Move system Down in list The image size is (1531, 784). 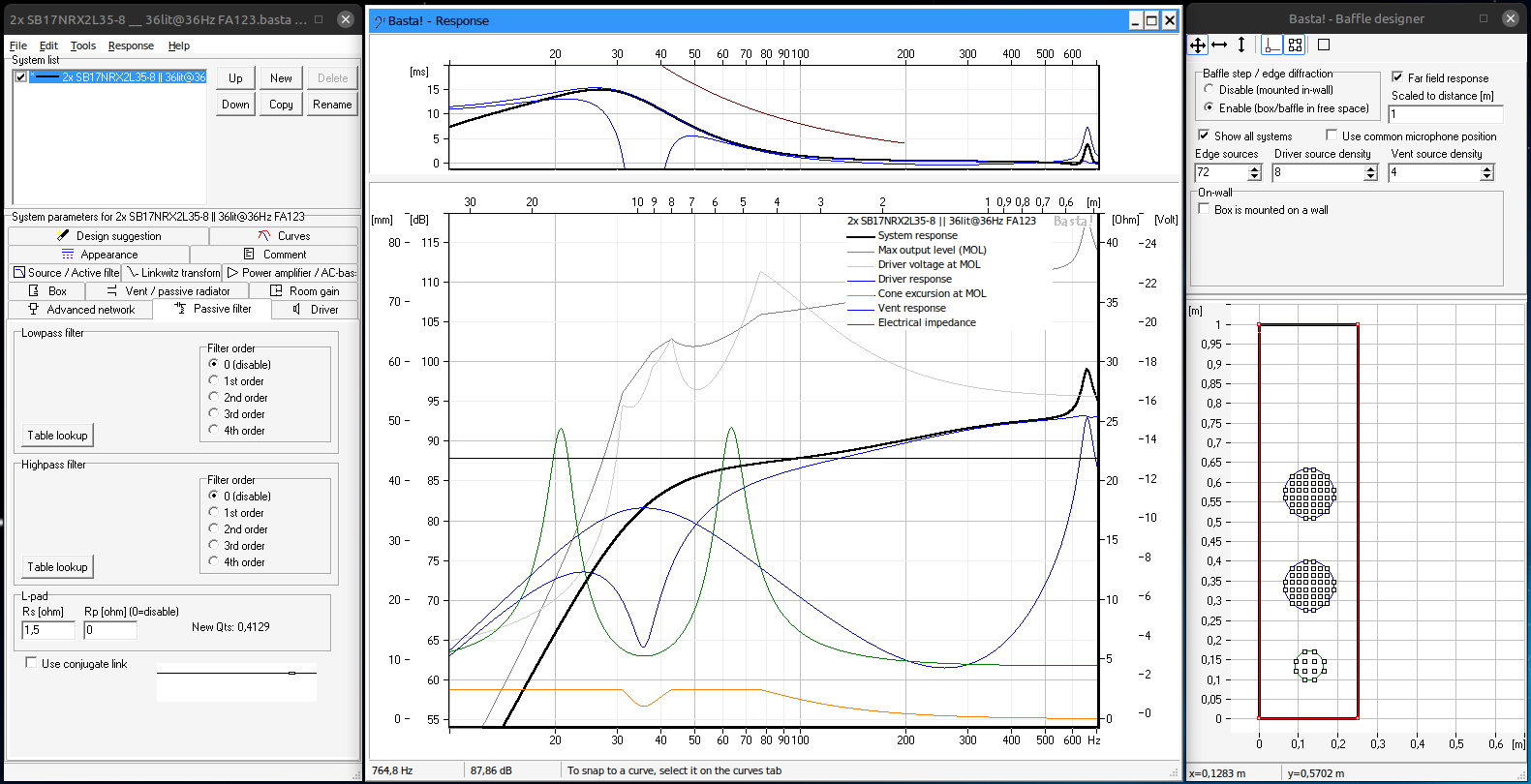pyautogui.click(x=235, y=104)
